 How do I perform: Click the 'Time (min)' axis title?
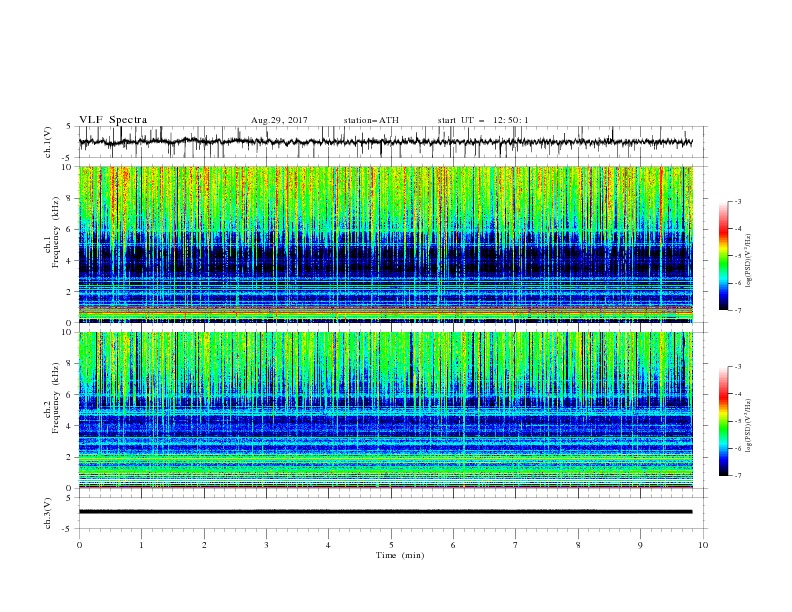(x=400, y=555)
